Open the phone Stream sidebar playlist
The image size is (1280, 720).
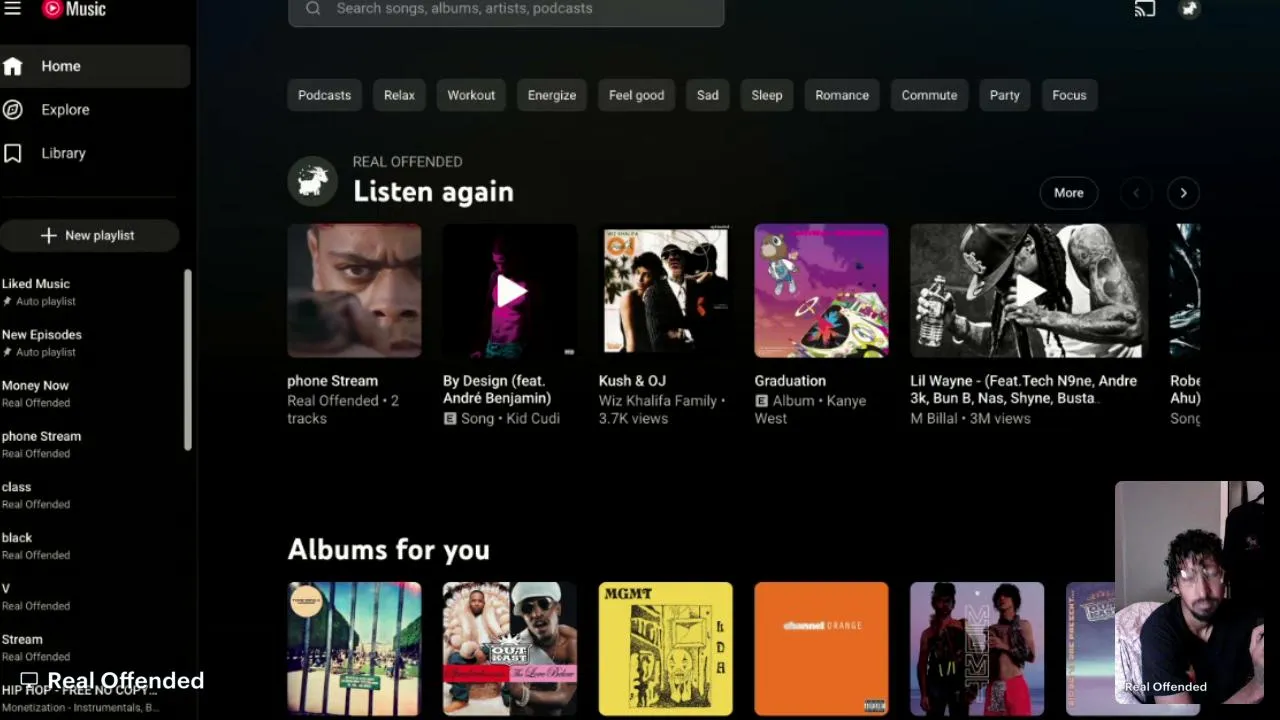90,445
